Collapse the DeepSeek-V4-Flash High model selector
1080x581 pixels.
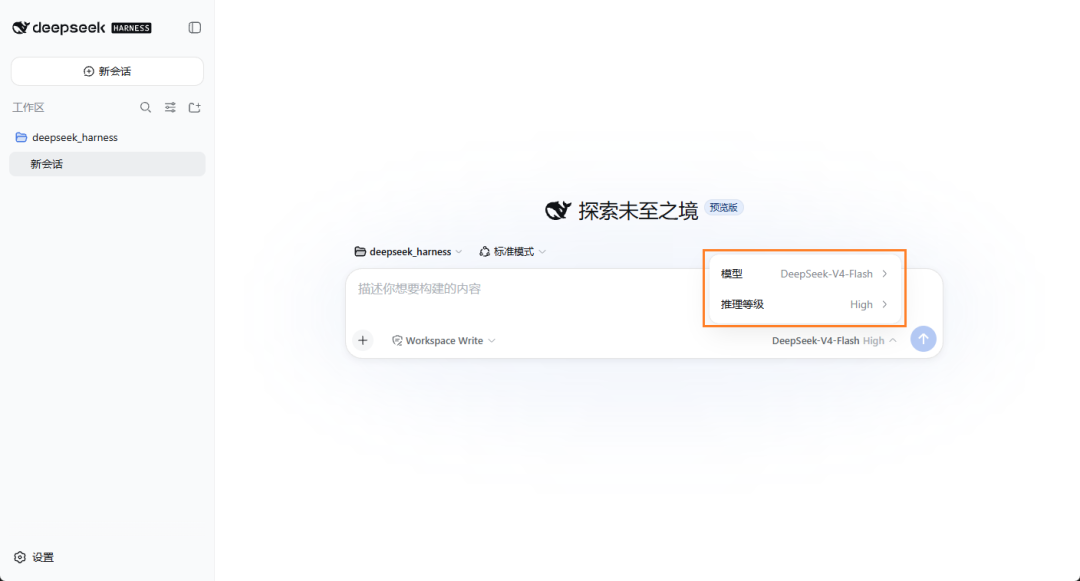[x=834, y=341]
